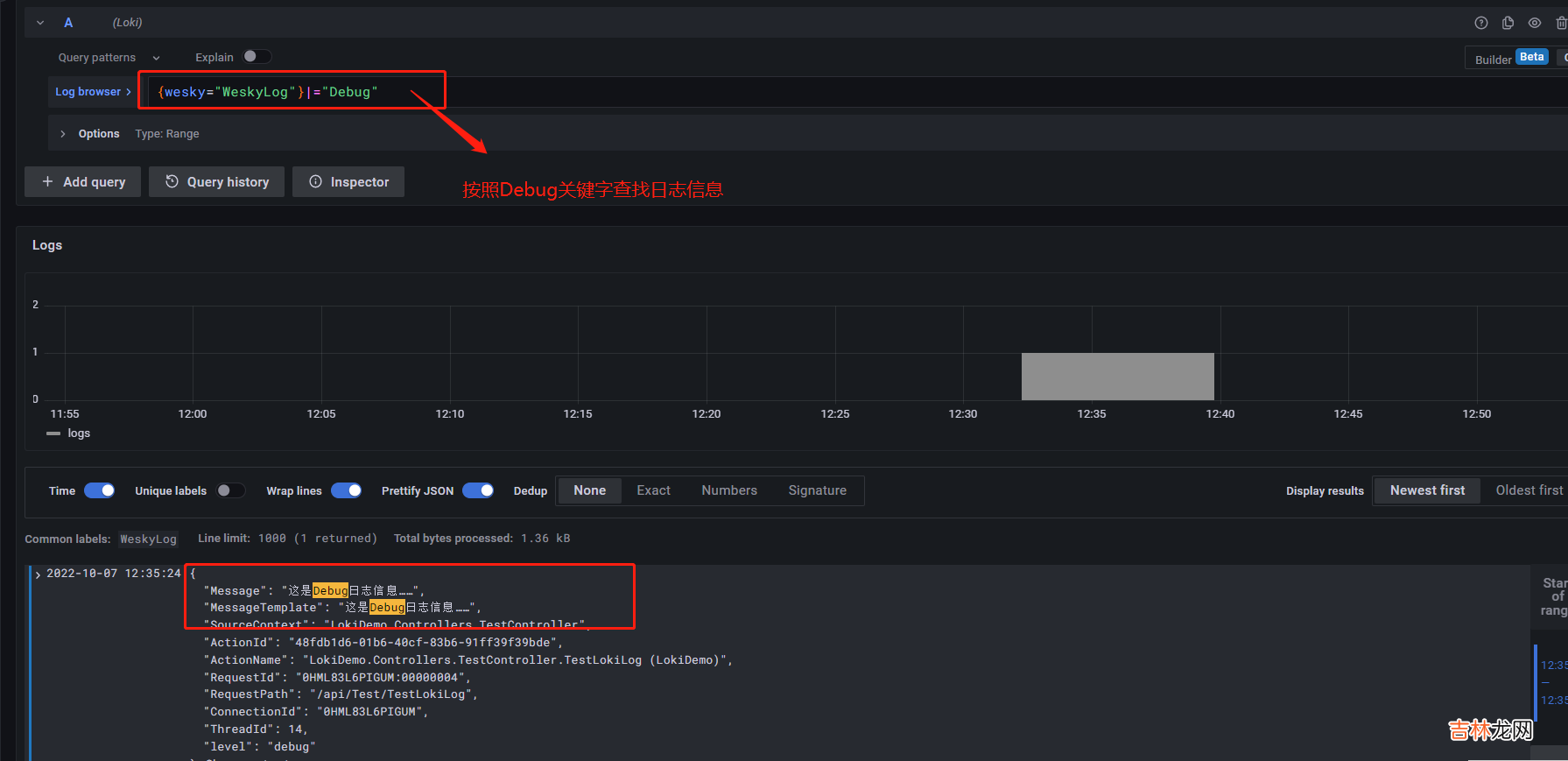Screen dimensions: 1568x761
Task: Delete query A with the trash icon
Action: tap(1560, 23)
